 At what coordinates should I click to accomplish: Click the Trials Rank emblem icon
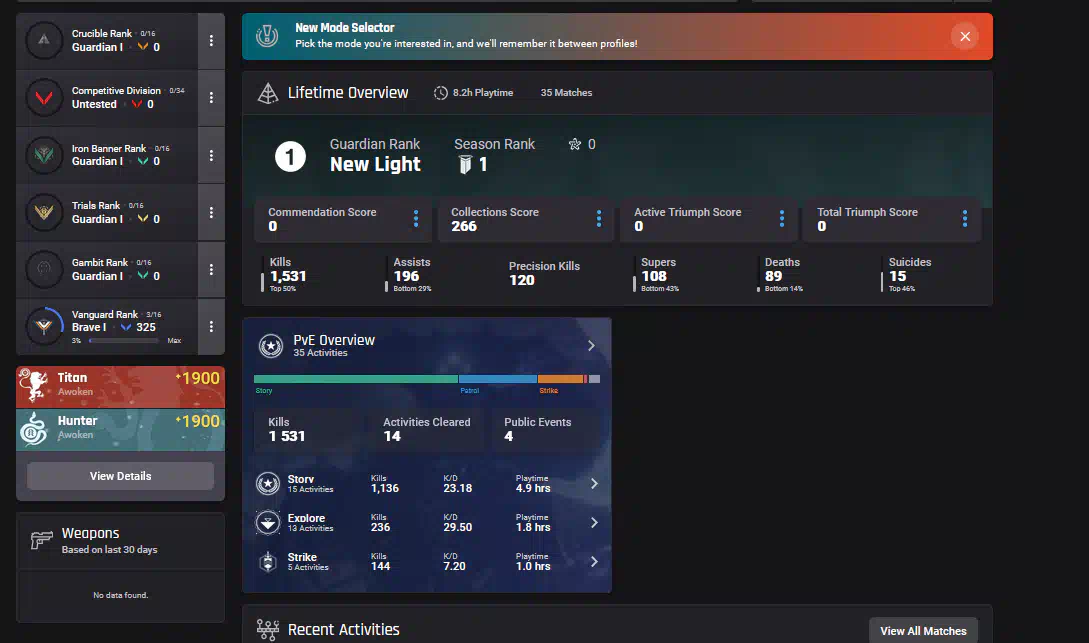(x=44, y=212)
